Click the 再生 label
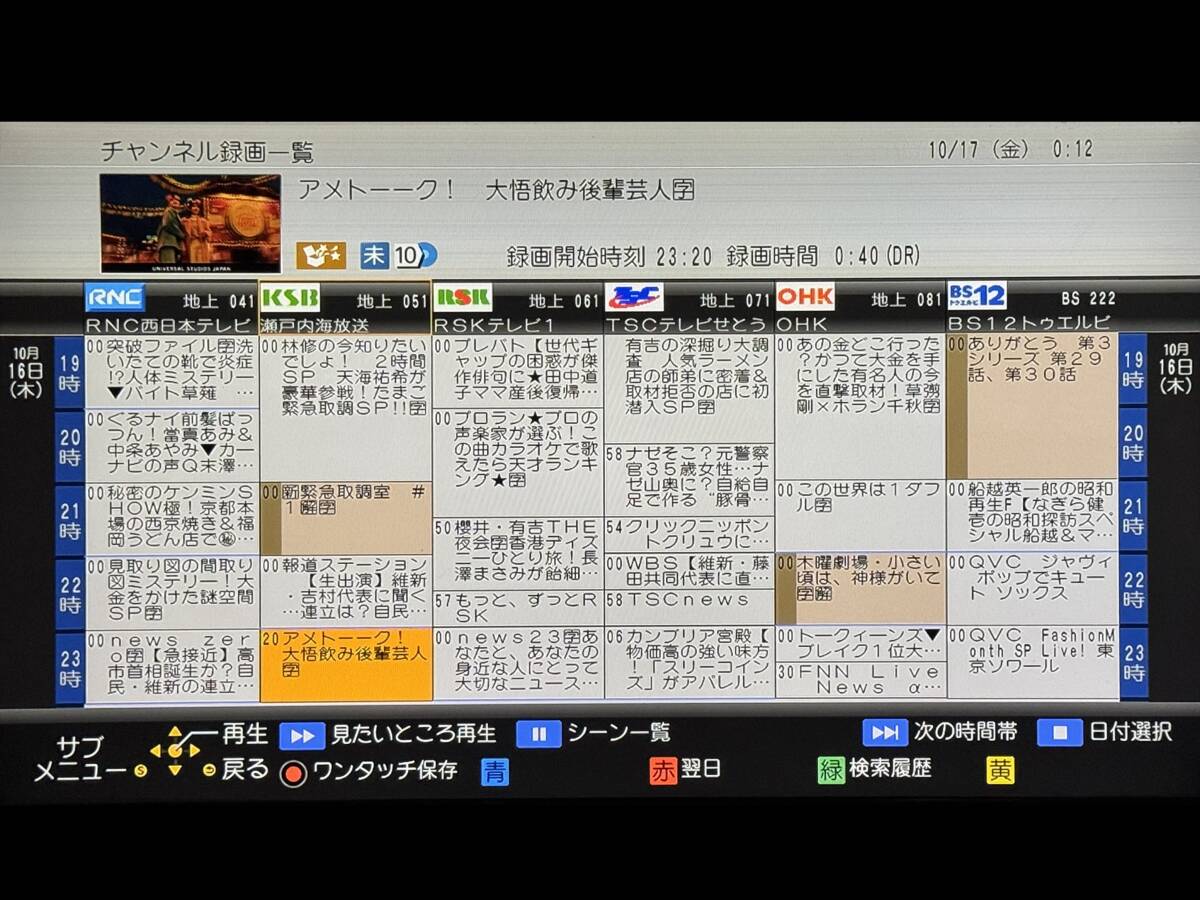 tap(244, 735)
